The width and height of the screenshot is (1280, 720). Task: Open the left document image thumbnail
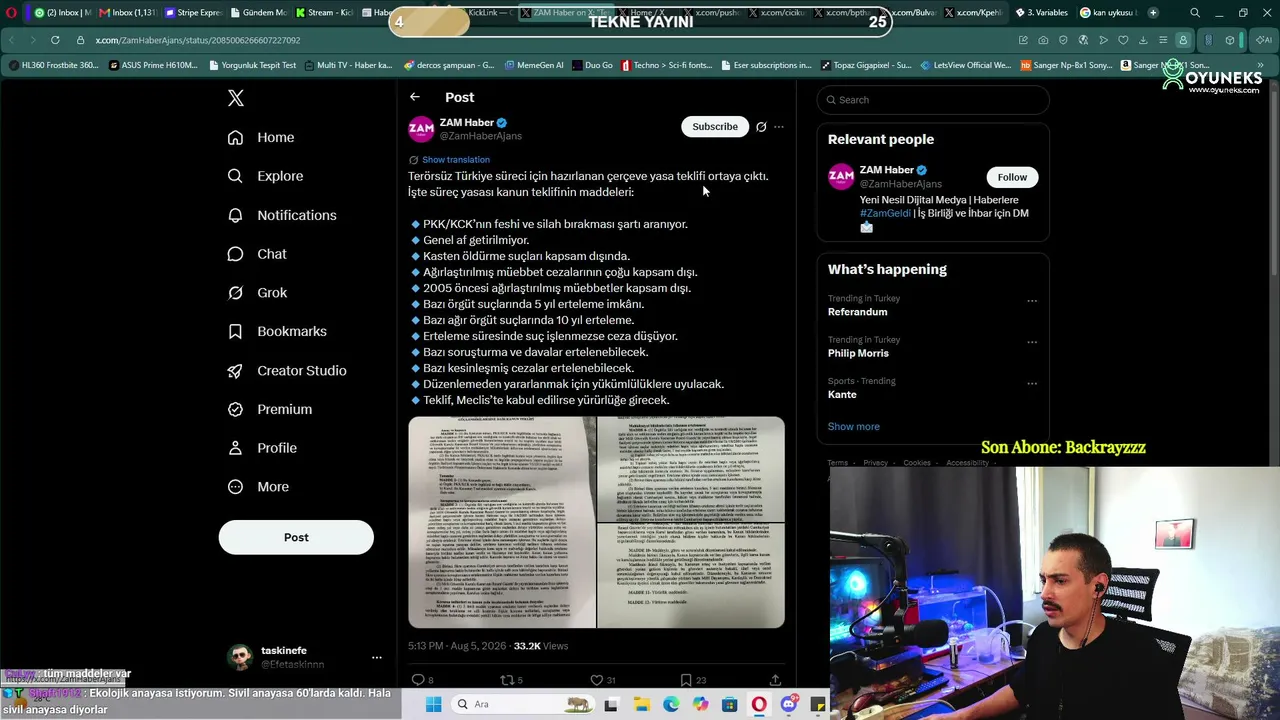tap(502, 522)
